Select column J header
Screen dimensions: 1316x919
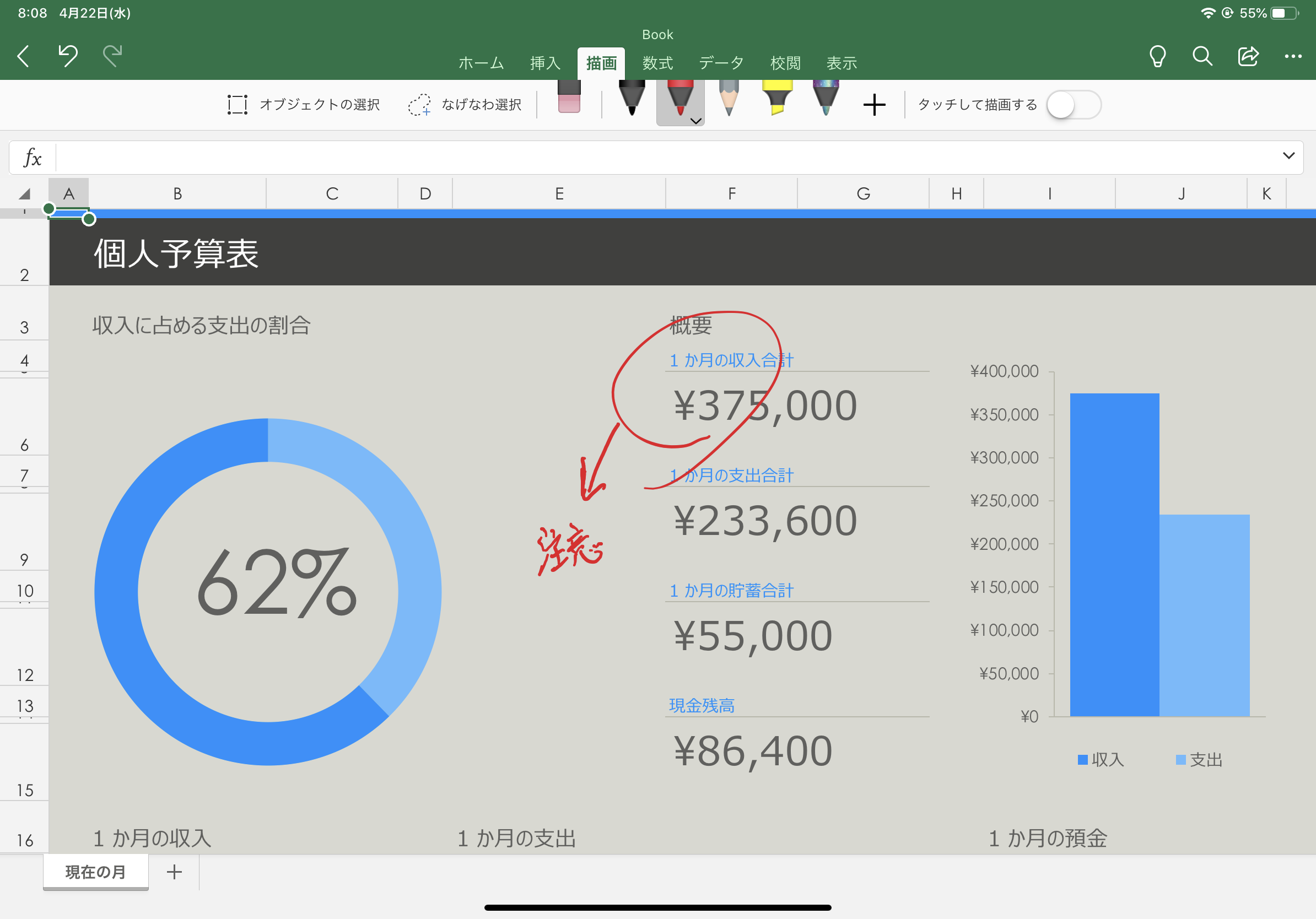pyautogui.click(x=1182, y=193)
